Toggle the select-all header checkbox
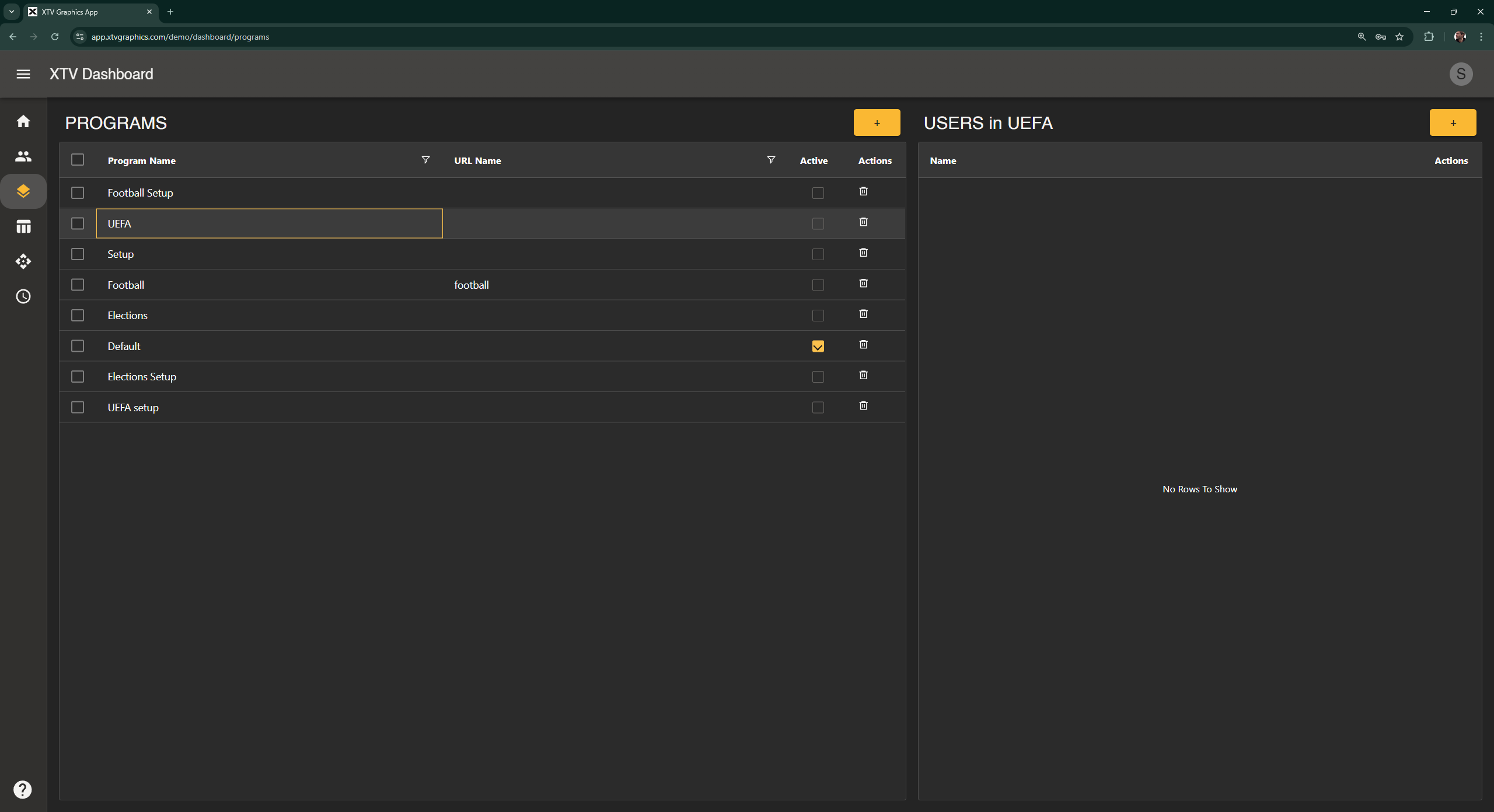Viewport: 1494px width, 812px height. point(78,160)
